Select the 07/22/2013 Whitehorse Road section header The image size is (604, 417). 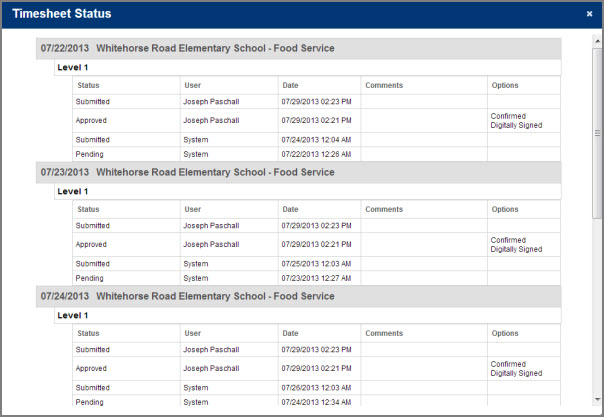click(187, 48)
